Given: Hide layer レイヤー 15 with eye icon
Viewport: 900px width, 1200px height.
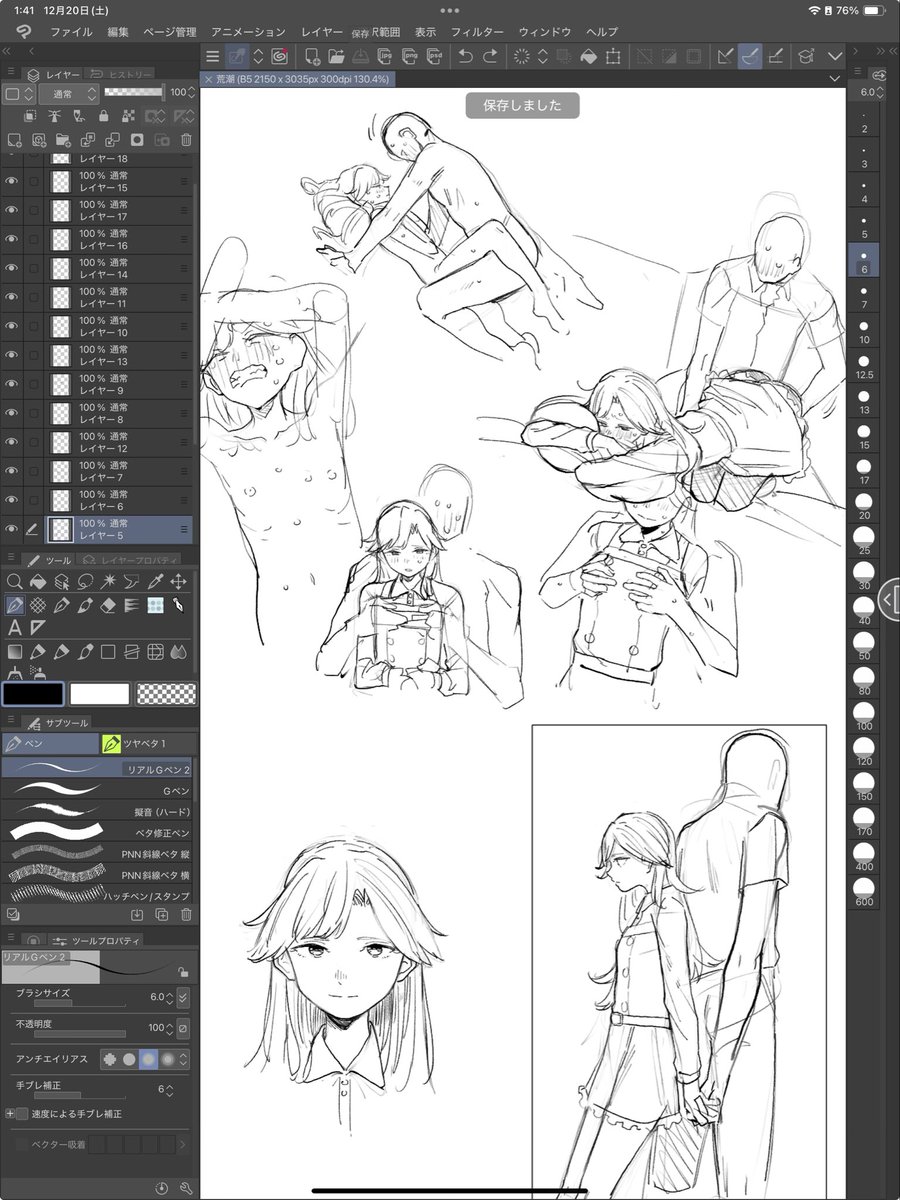Looking at the screenshot, I should 12,181.
